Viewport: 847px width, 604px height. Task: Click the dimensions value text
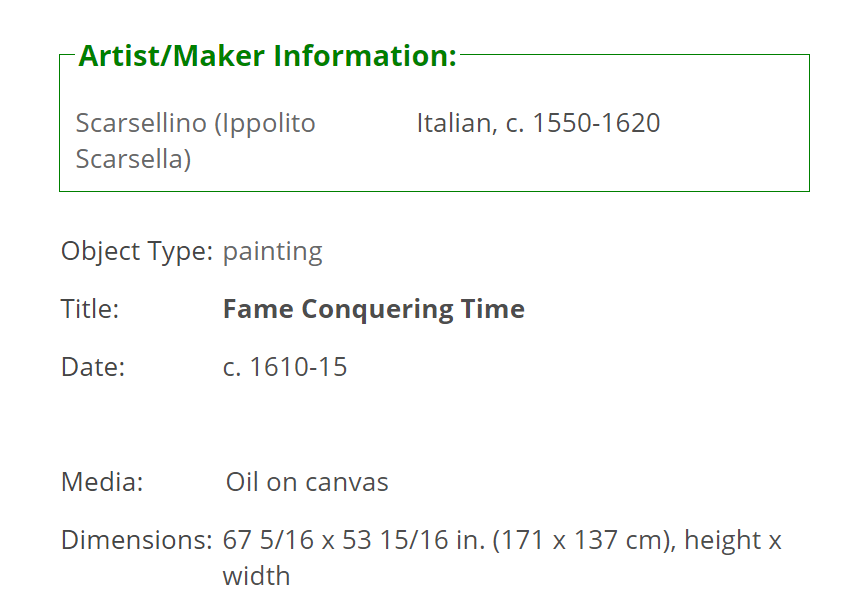point(502,558)
